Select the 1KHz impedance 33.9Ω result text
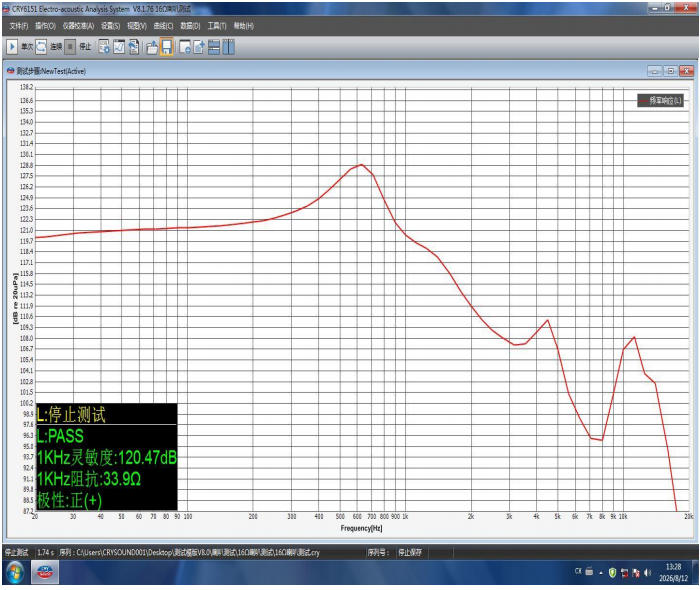Image resolution: width=700 pixels, height=590 pixels. click(x=89, y=479)
